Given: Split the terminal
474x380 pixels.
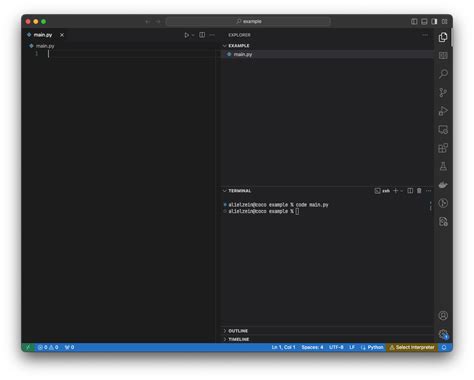Looking at the screenshot, I should click(x=410, y=191).
